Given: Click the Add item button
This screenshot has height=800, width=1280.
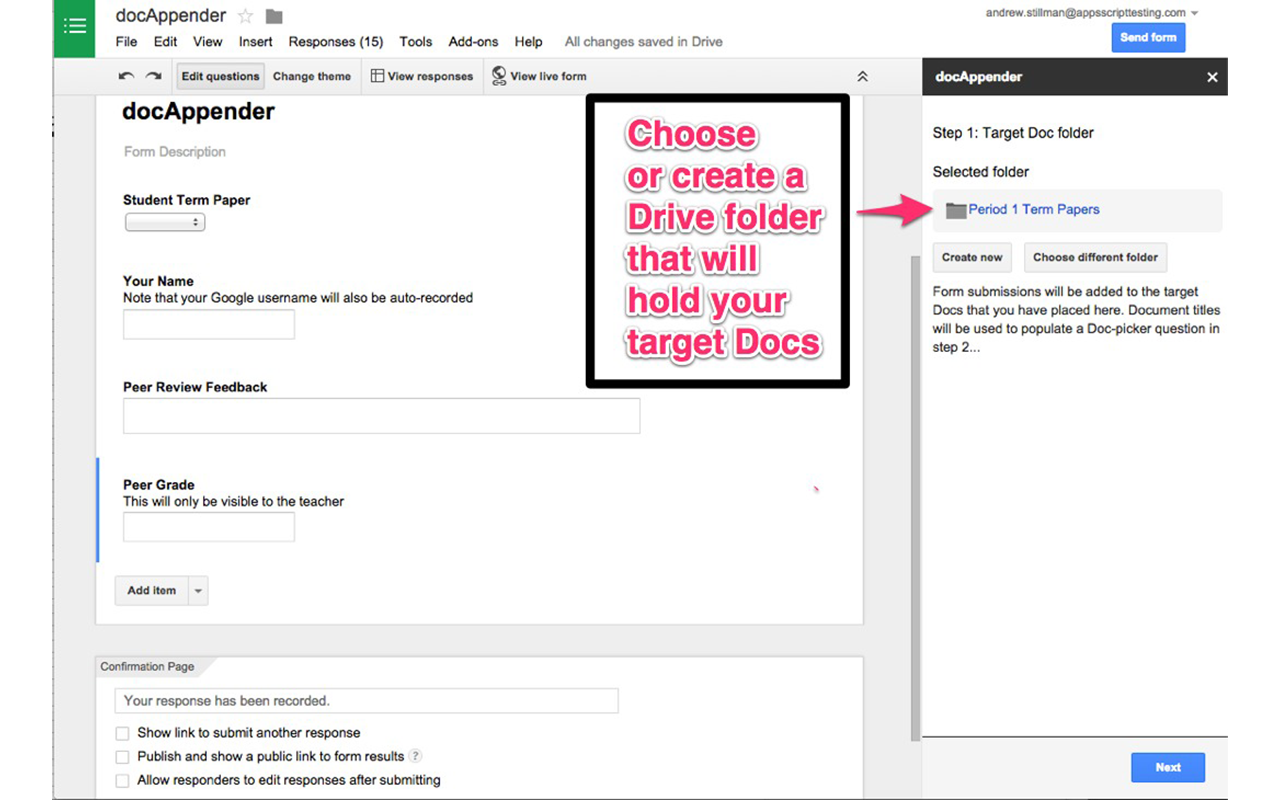Looking at the screenshot, I should (152, 591).
